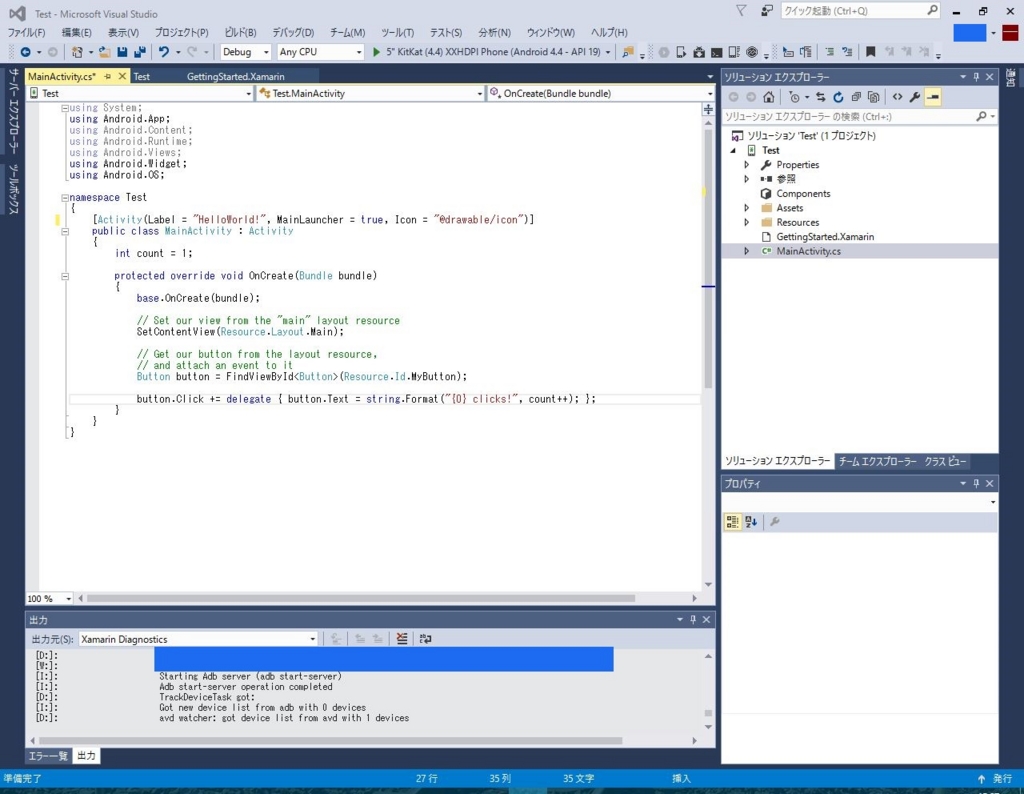Expand the Assets folder node

(x=746, y=208)
